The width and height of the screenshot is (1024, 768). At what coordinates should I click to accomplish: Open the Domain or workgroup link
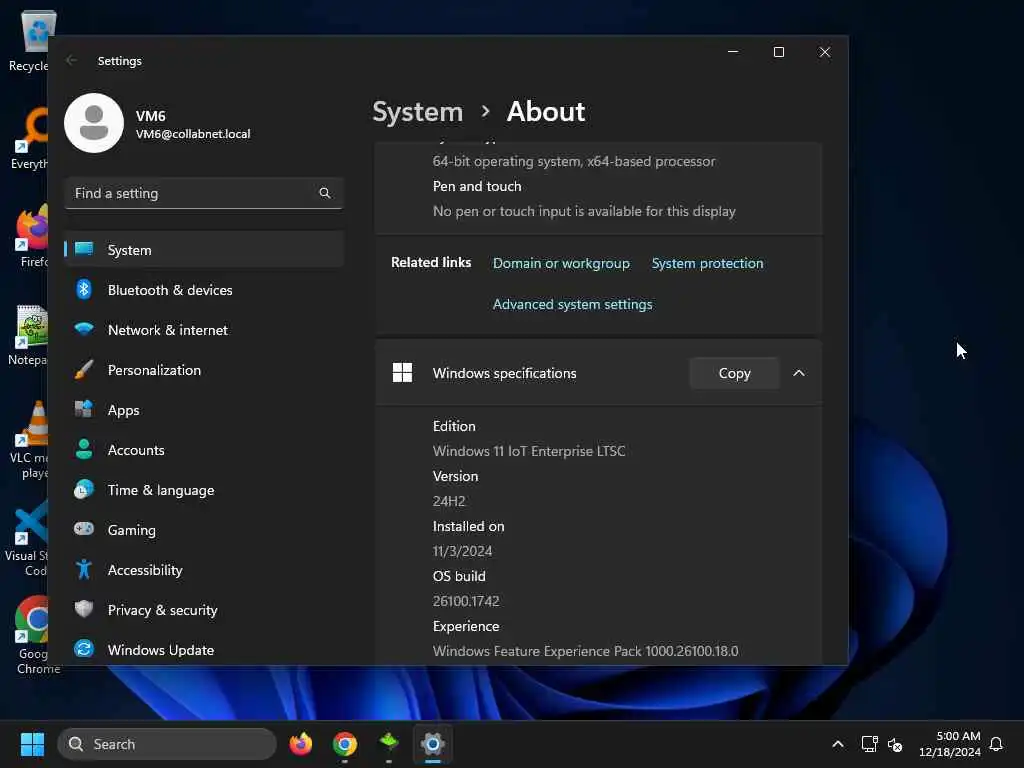point(561,263)
